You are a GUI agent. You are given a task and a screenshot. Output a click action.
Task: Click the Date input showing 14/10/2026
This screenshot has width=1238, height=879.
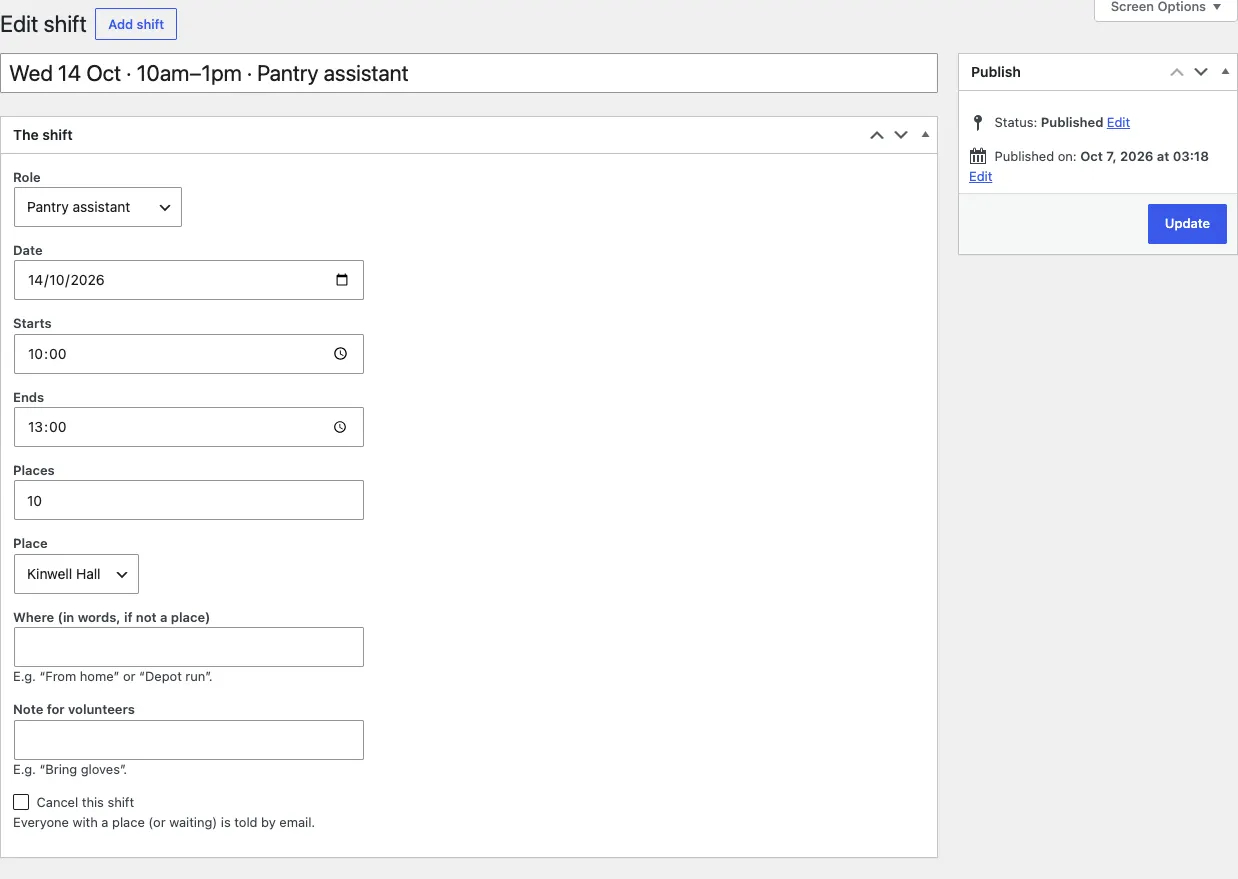(189, 280)
